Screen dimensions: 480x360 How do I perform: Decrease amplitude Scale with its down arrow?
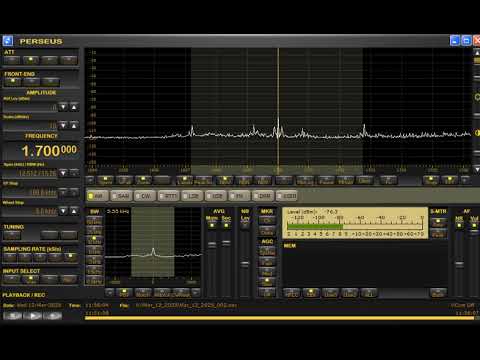pos(63,125)
